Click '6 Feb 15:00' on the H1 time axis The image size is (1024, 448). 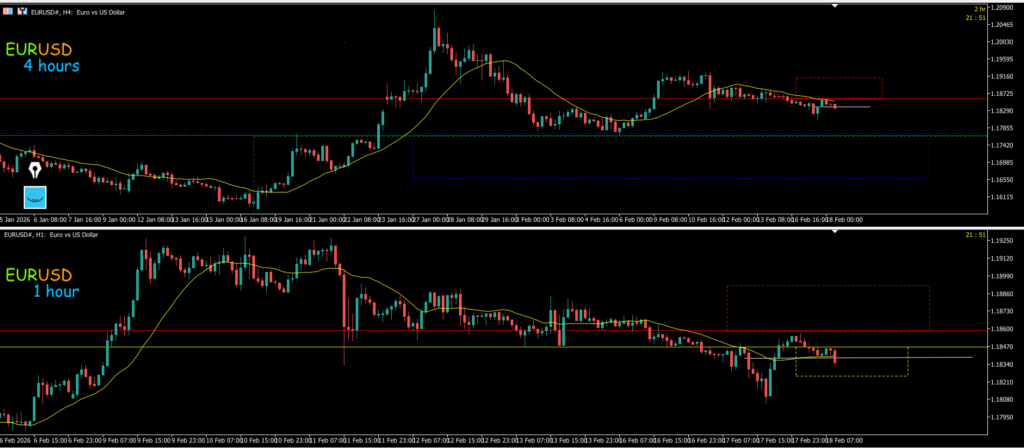[50, 440]
